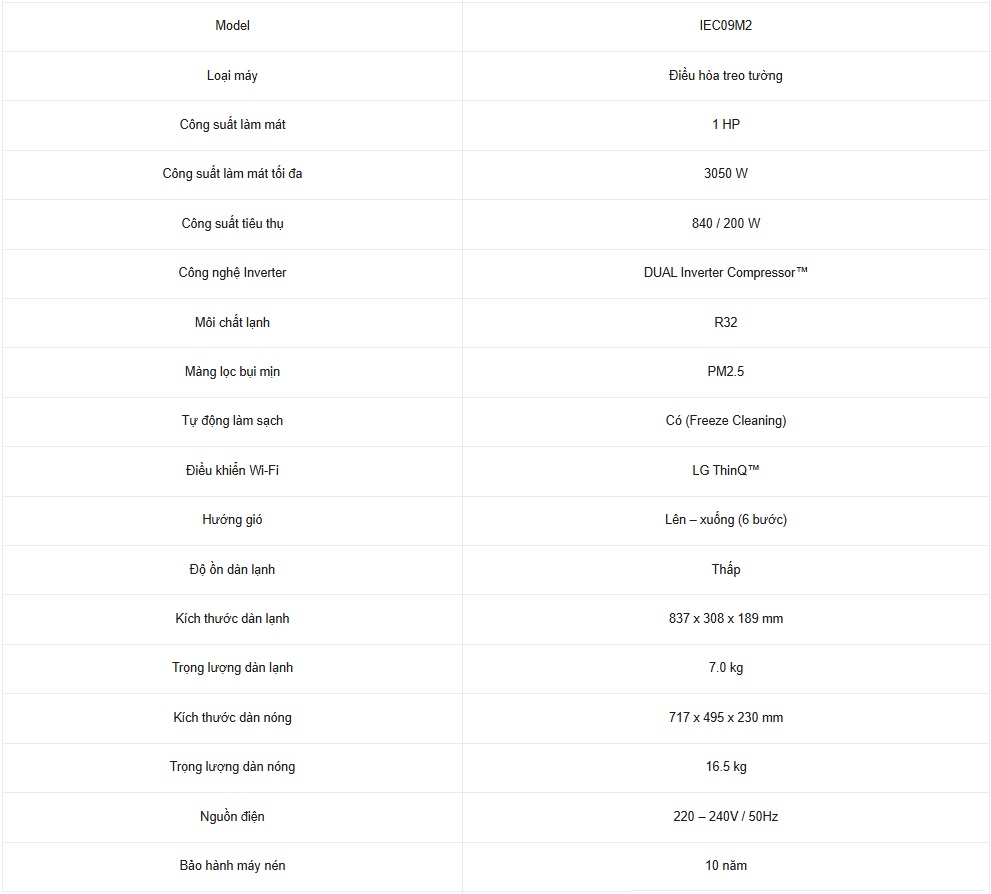Click the "Có (Freeze Cleaning)" value
The width and height of the screenshot is (991, 894).
point(725,421)
